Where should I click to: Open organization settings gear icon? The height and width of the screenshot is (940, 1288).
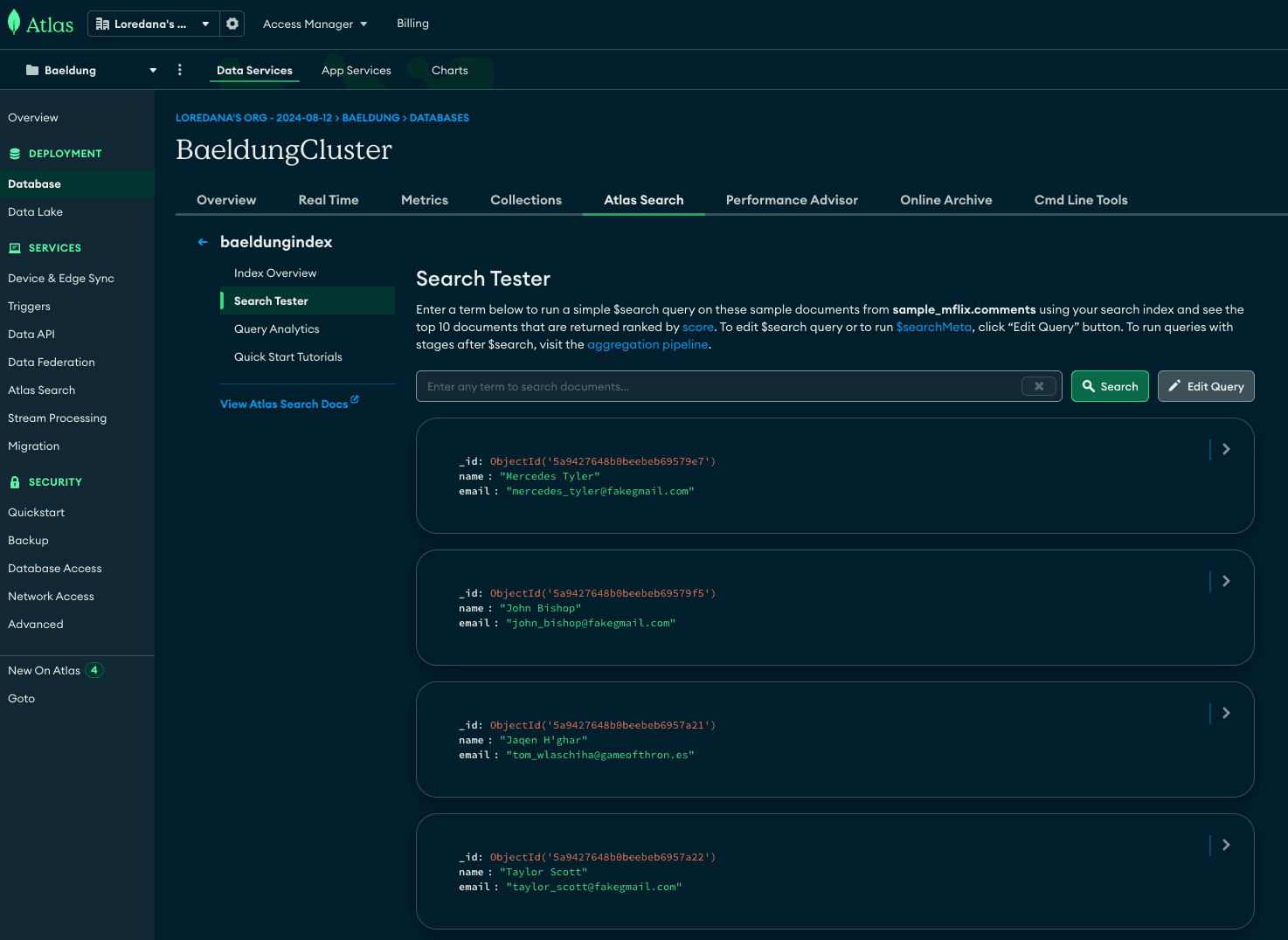point(232,24)
